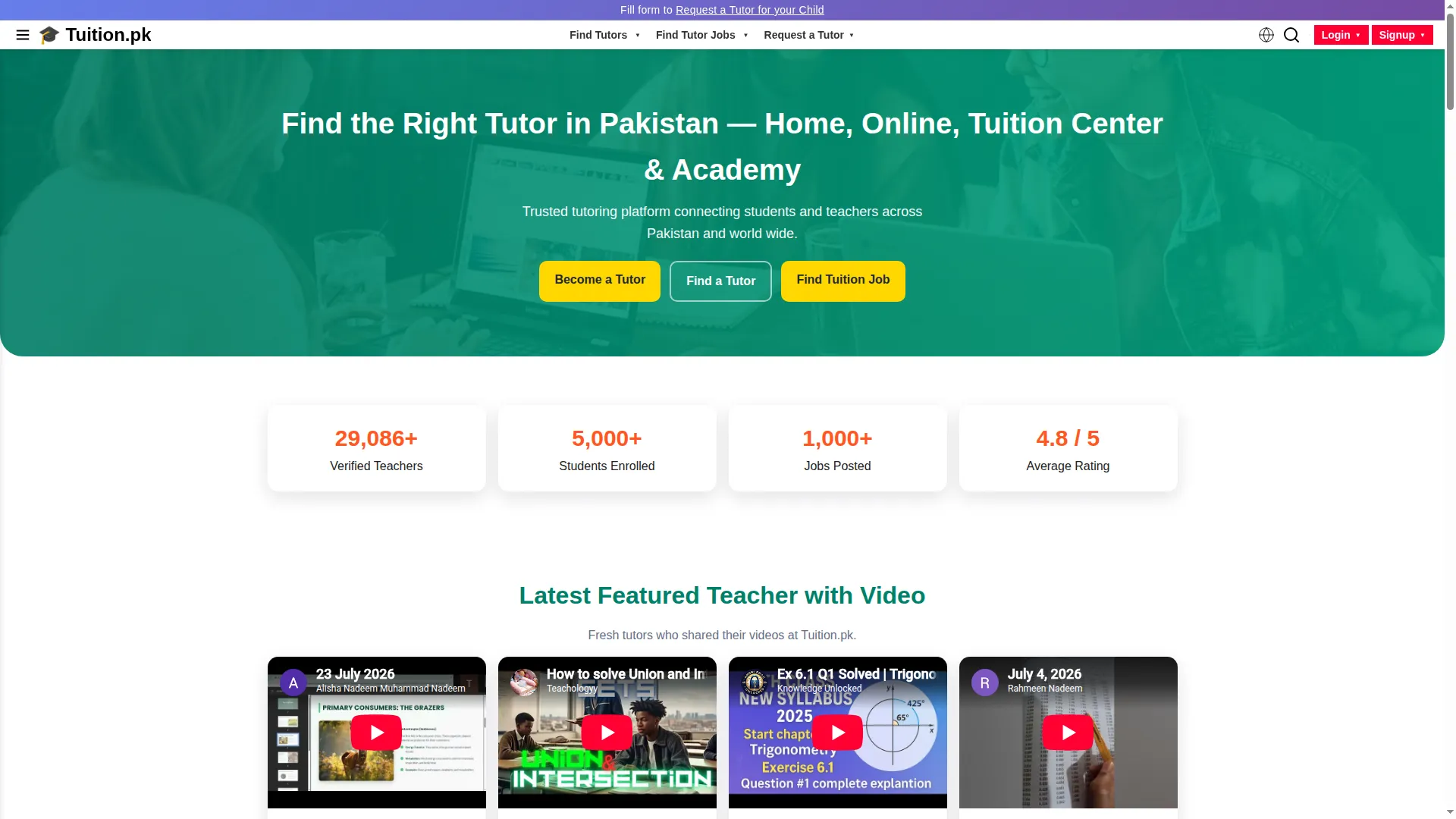Go to Tuition.pk home via site name
The height and width of the screenshot is (819, 1456).
108,35
